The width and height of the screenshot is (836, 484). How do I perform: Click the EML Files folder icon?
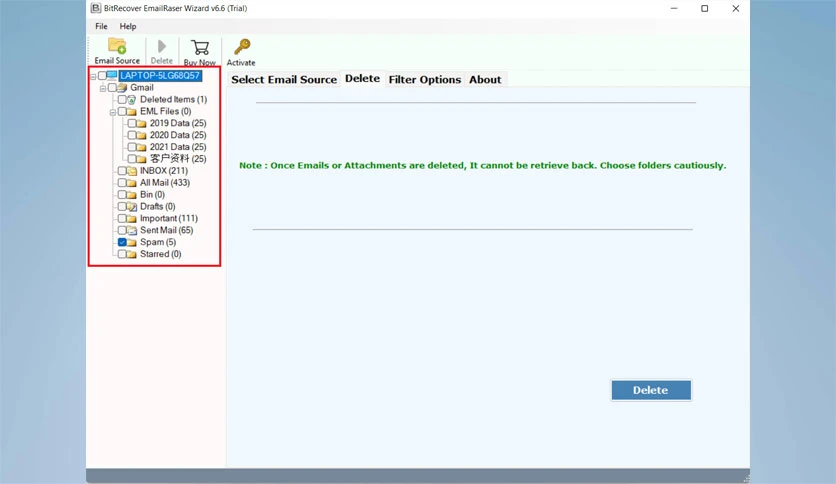click(x=132, y=111)
